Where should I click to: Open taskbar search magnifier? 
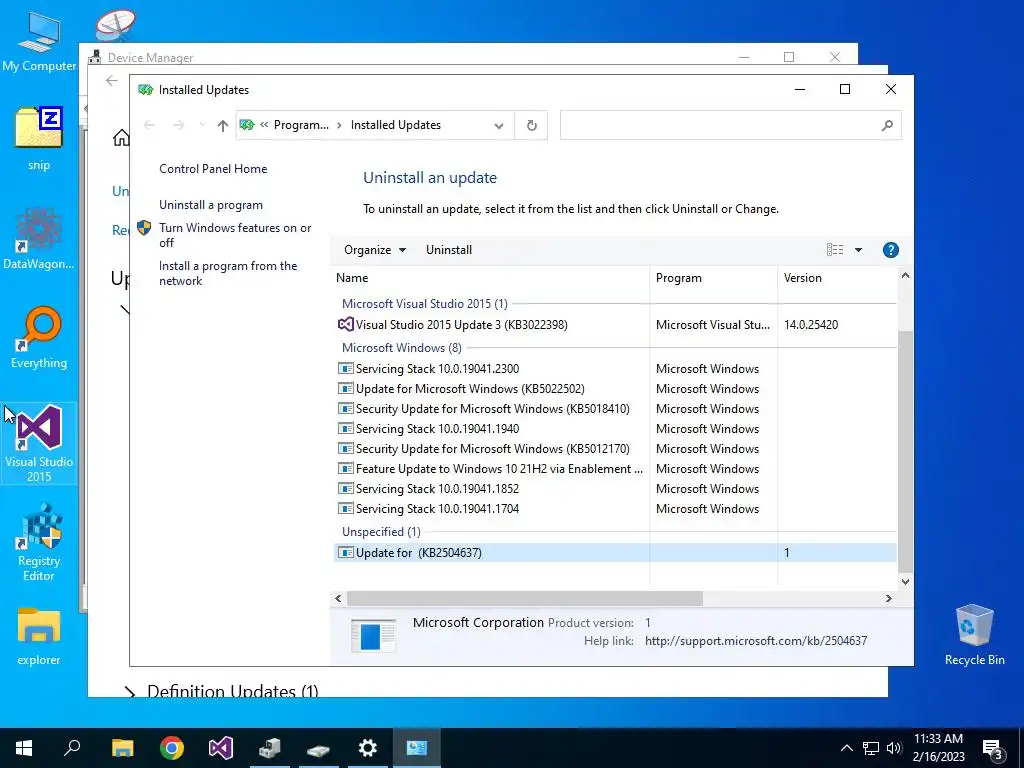point(72,748)
